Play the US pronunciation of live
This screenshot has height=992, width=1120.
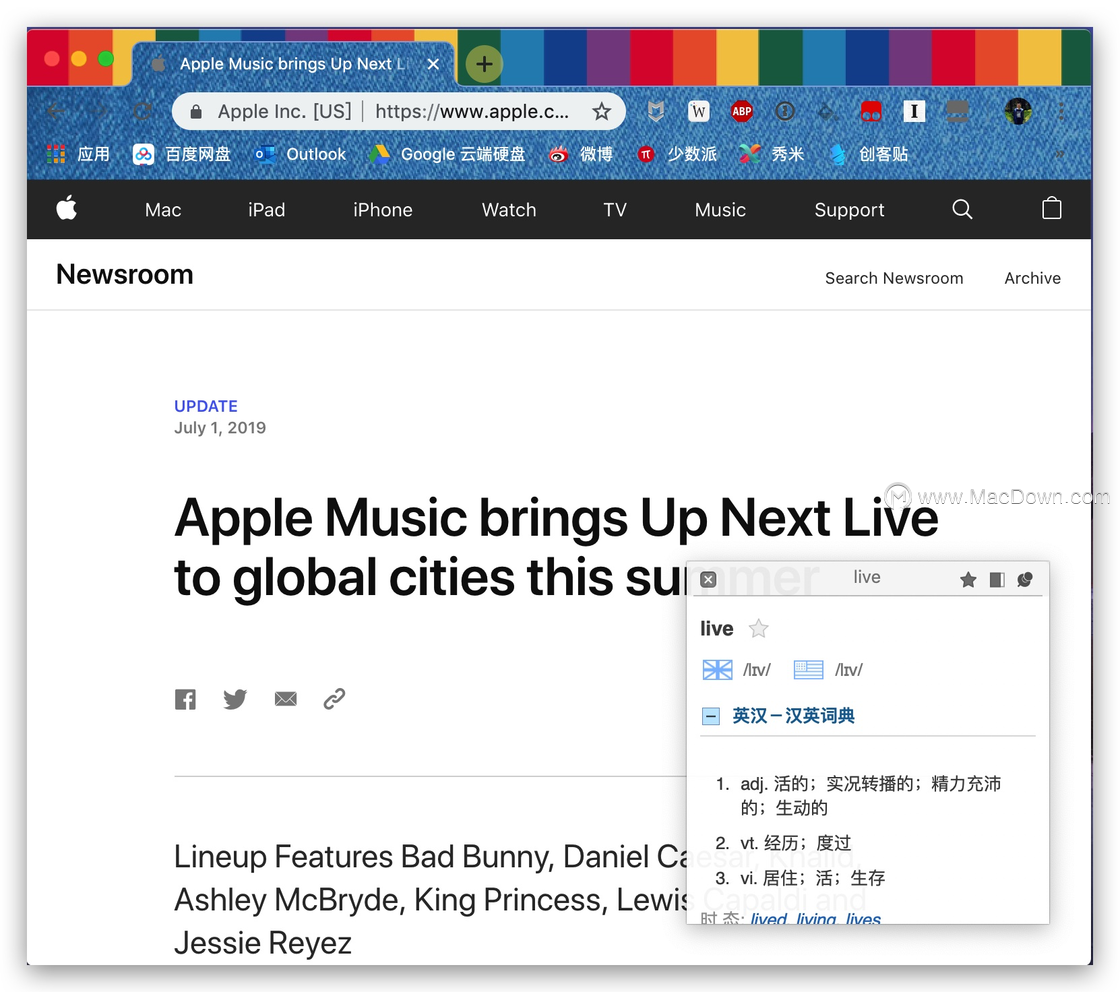(x=809, y=670)
